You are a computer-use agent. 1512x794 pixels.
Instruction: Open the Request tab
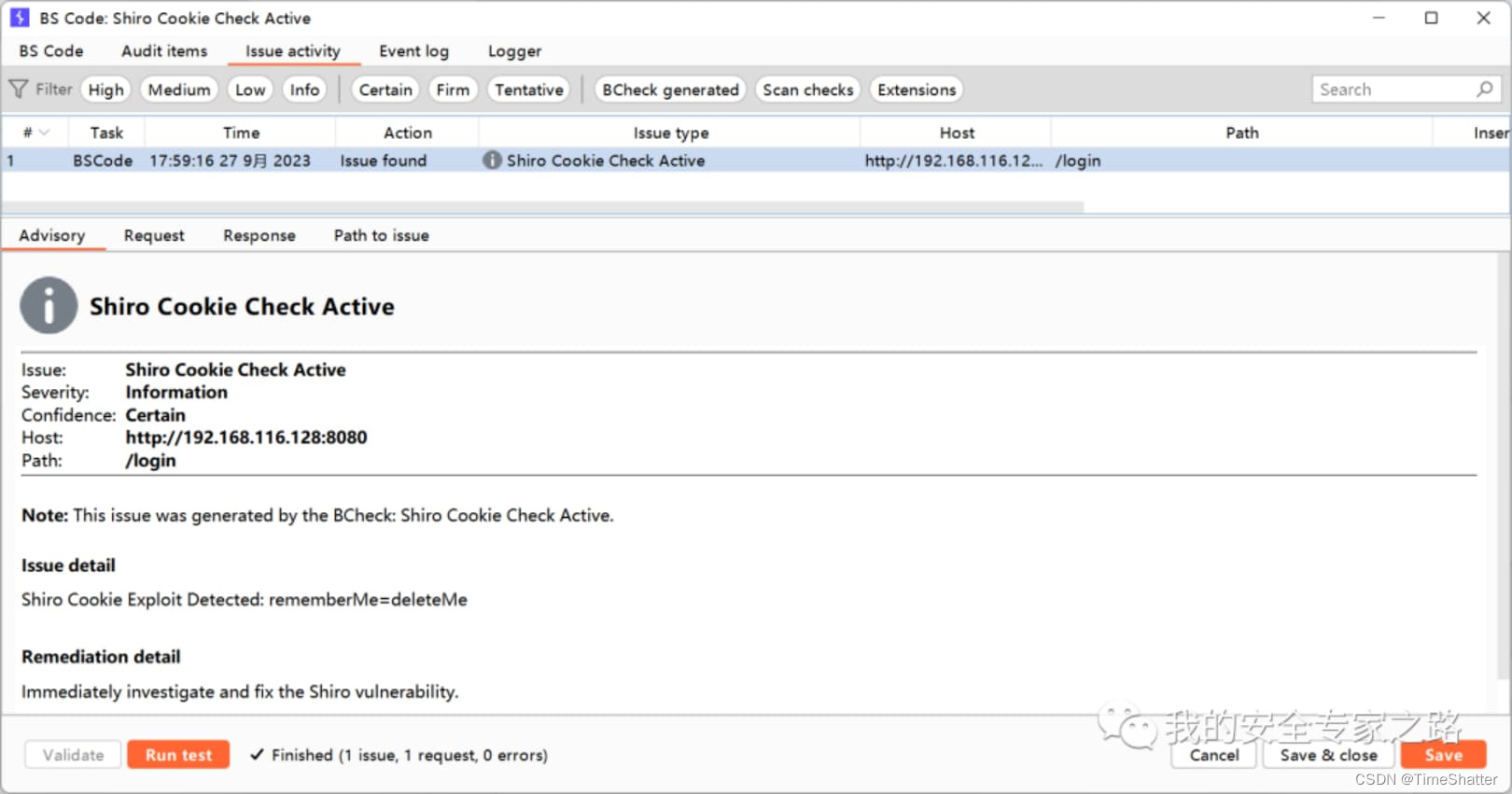(154, 235)
